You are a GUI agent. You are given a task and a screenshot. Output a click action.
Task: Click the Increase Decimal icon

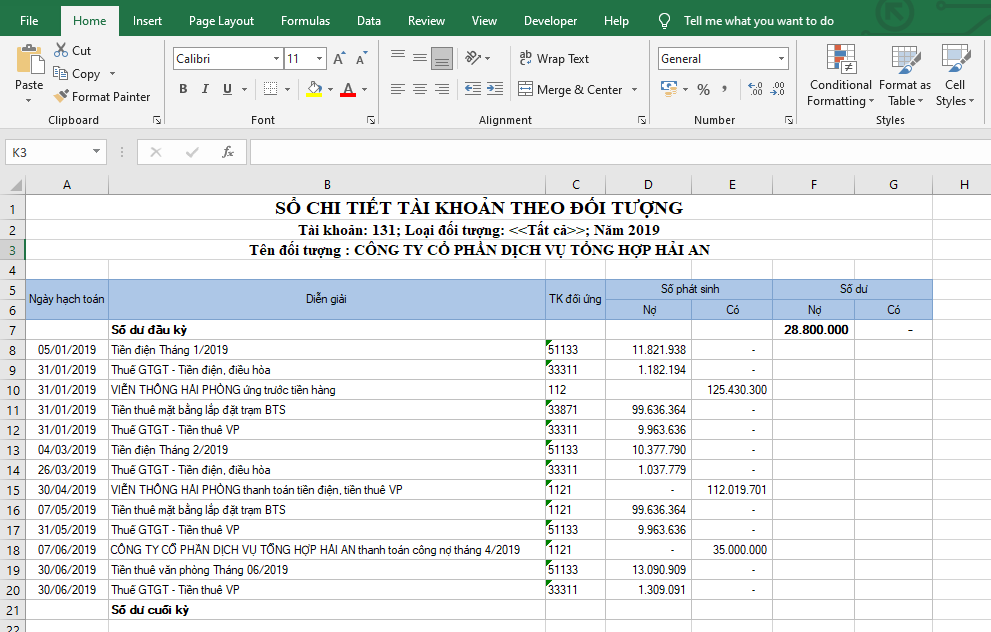point(754,90)
